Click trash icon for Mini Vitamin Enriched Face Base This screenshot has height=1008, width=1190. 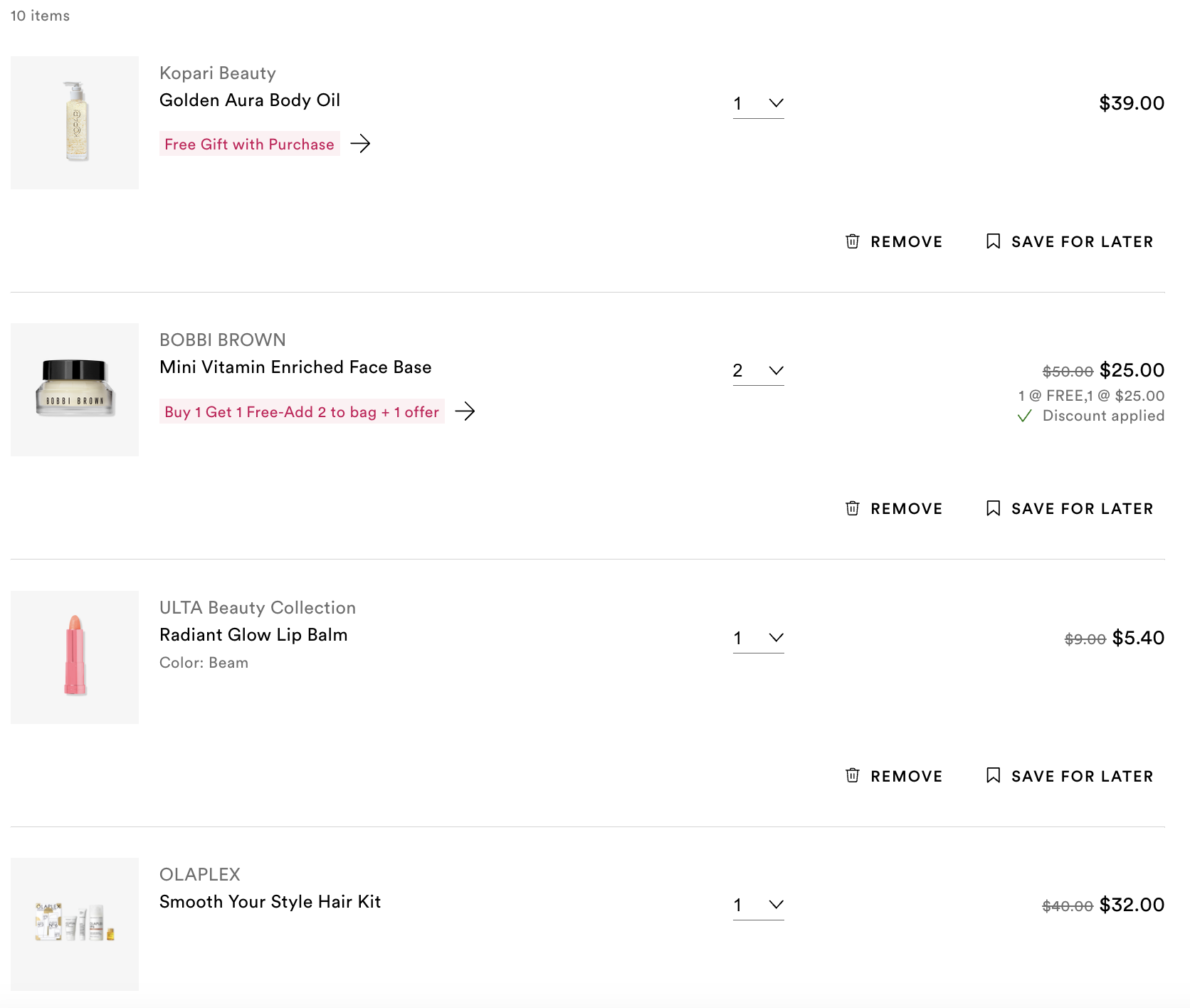tap(852, 508)
